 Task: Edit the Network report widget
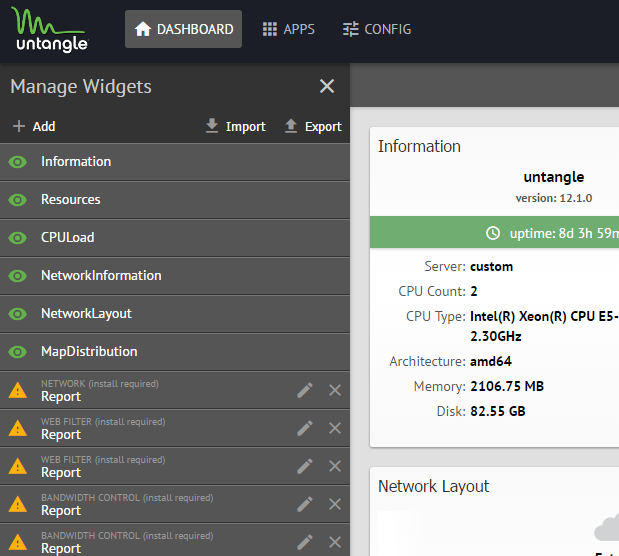pyautogui.click(x=305, y=390)
